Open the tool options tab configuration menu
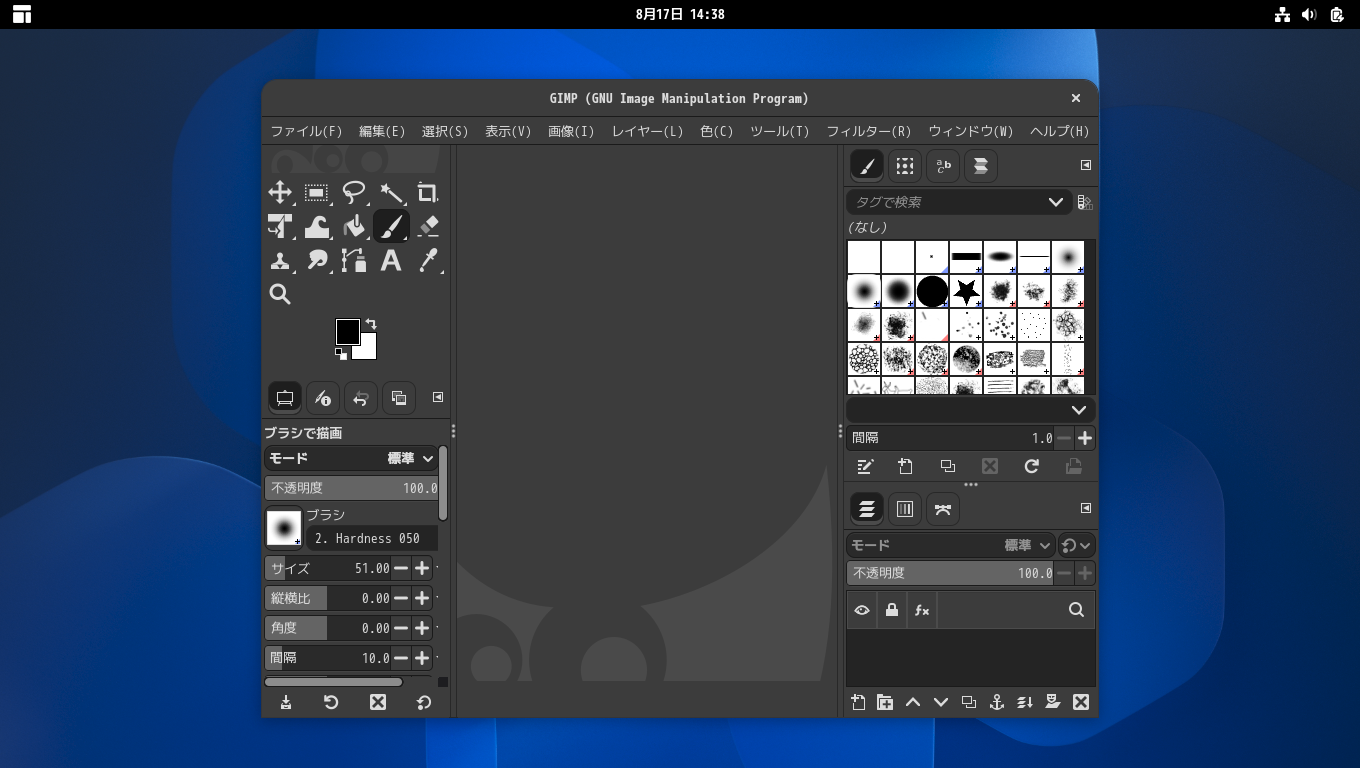This screenshot has height=768, width=1360. coord(438,397)
